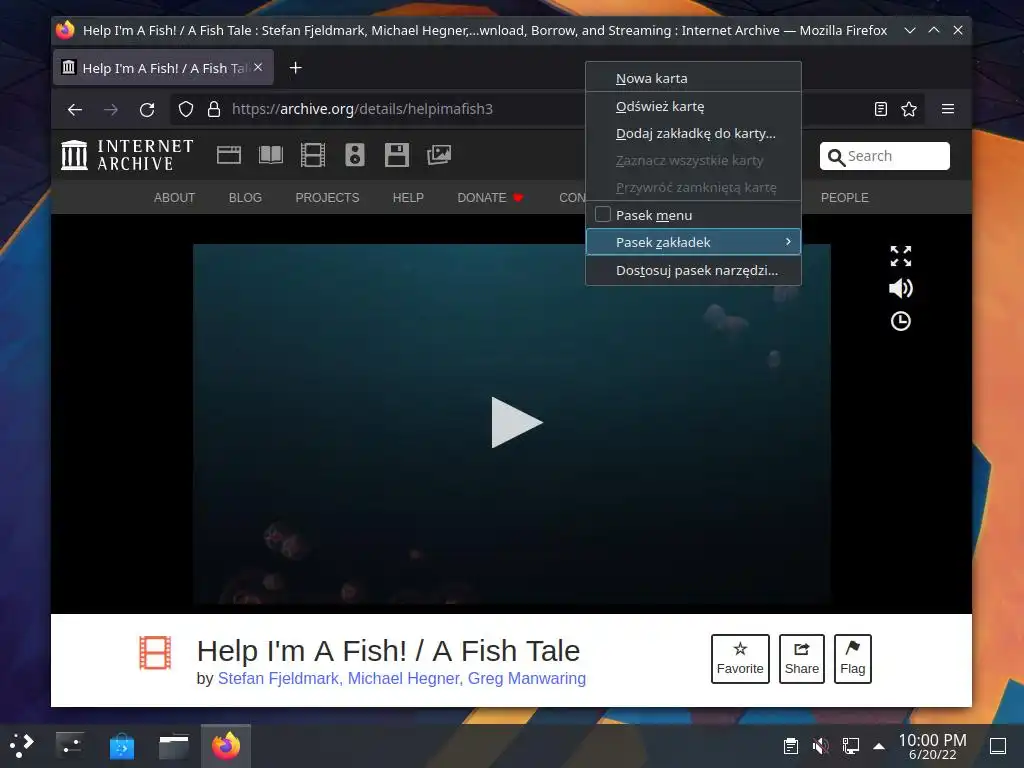Open the file manager taskbar icon
The width and height of the screenshot is (1024, 768).
(x=174, y=746)
